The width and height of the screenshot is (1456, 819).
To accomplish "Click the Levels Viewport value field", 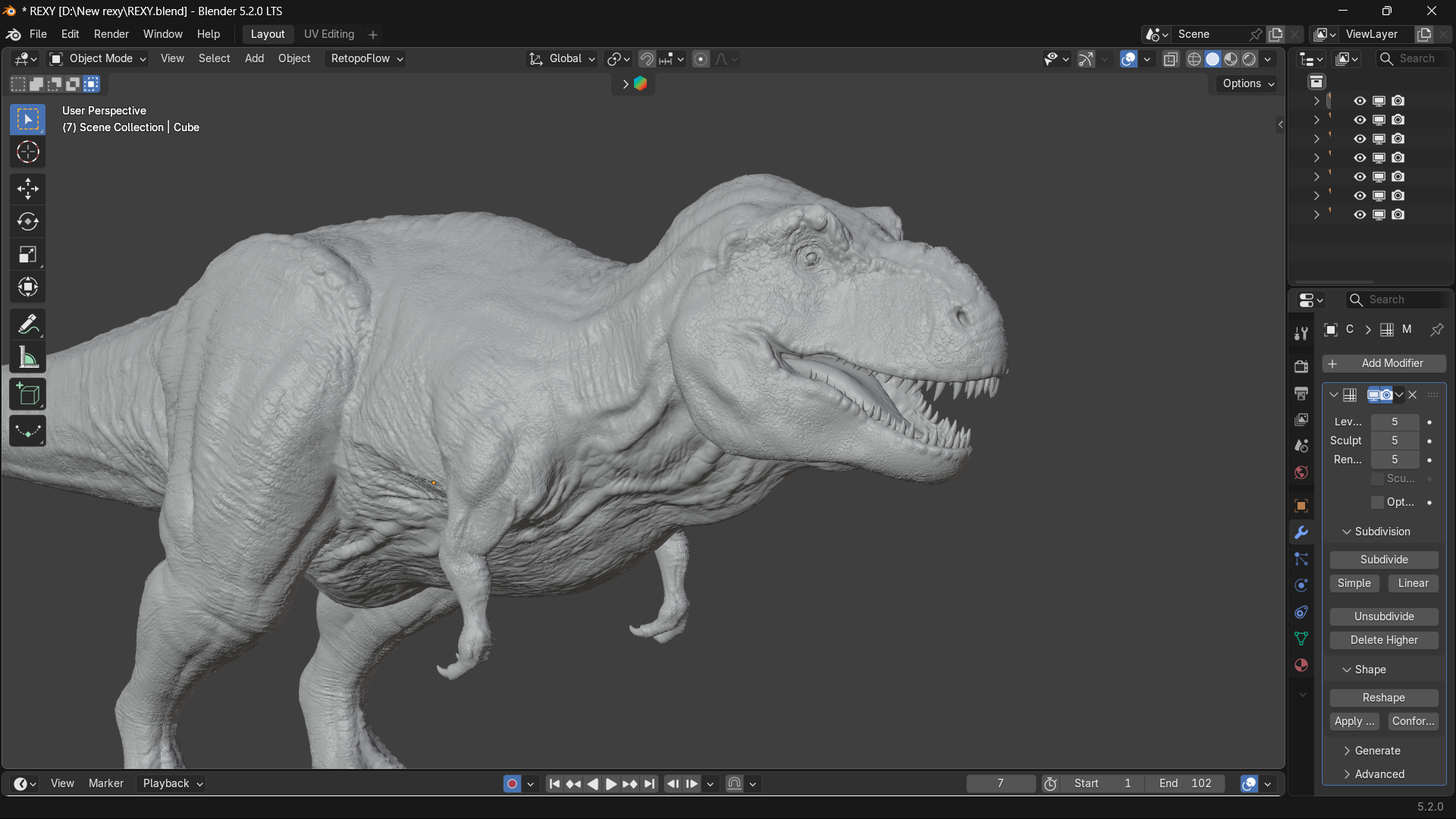I will (1395, 422).
